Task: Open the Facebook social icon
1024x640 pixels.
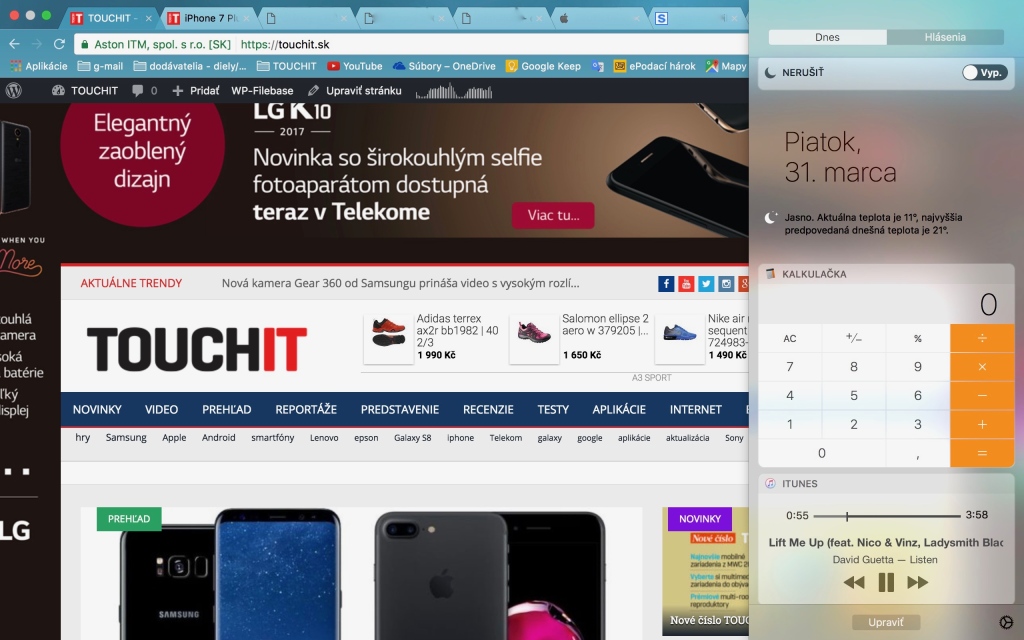Action: click(666, 284)
